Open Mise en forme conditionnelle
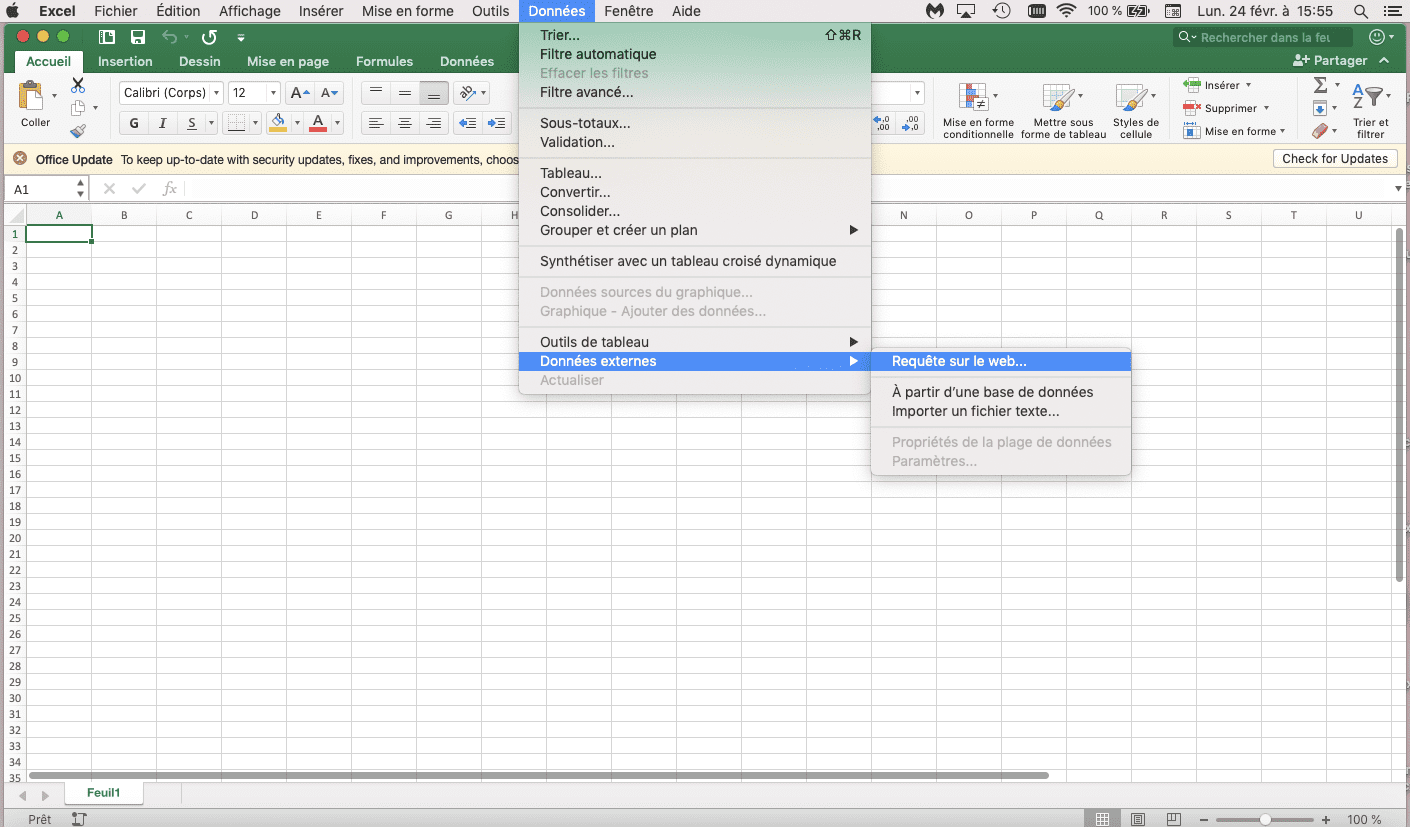Viewport: 1410px width, 827px height. pos(977,110)
